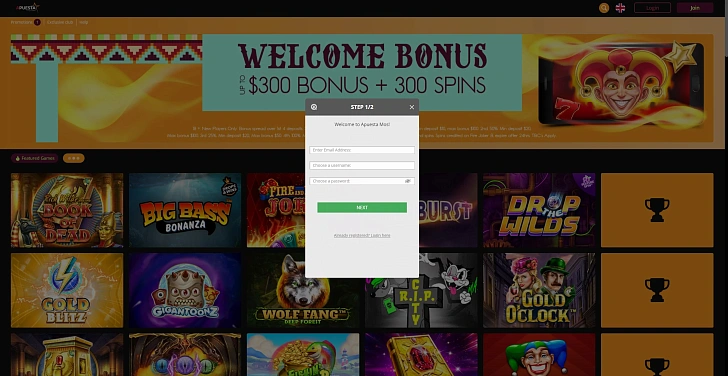Click the support icon in registration dialog header
The image size is (728, 376).
314,107
